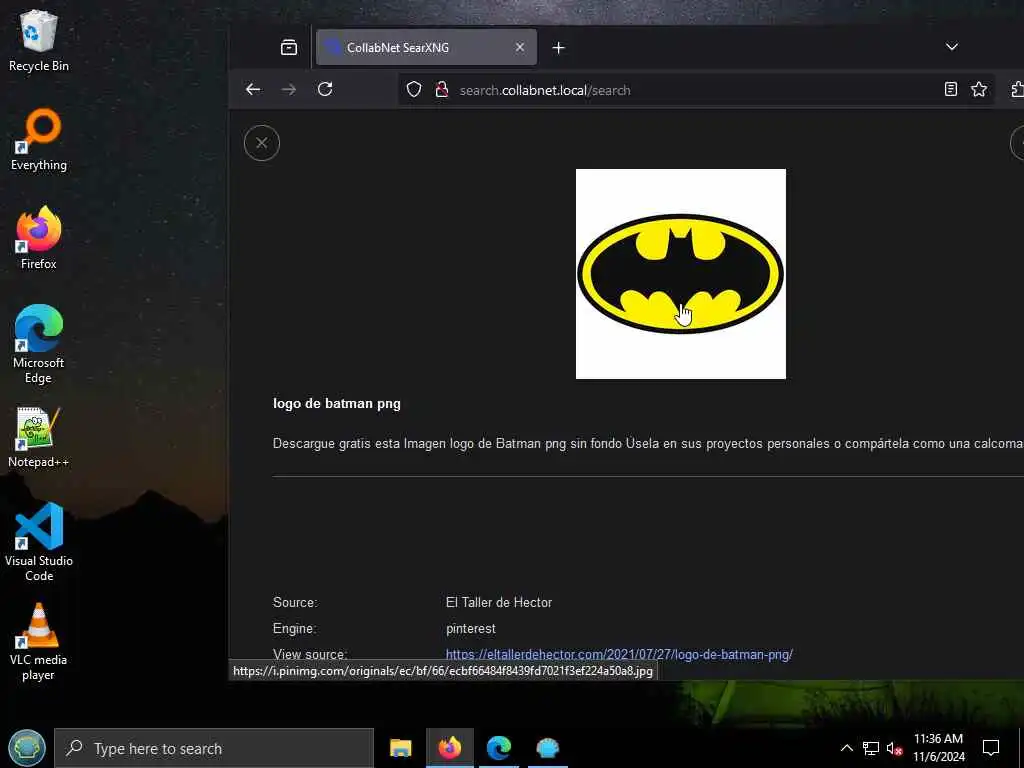Open Visual Studio Code desktop shortcut
This screenshot has width=1024, height=768.
tap(39, 542)
